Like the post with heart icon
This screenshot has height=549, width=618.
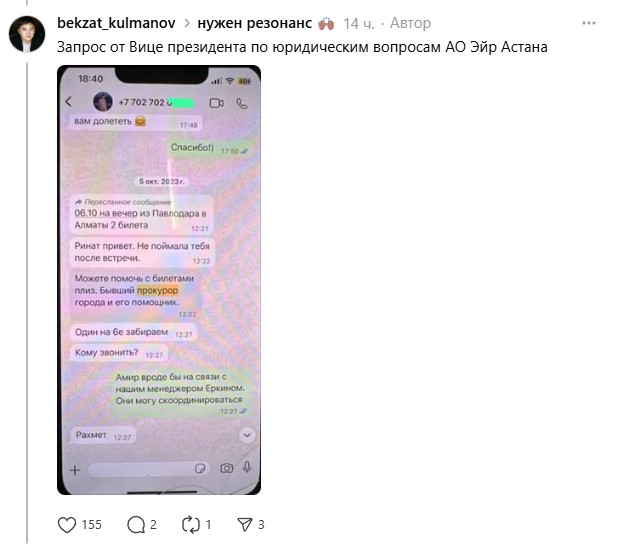[67, 525]
